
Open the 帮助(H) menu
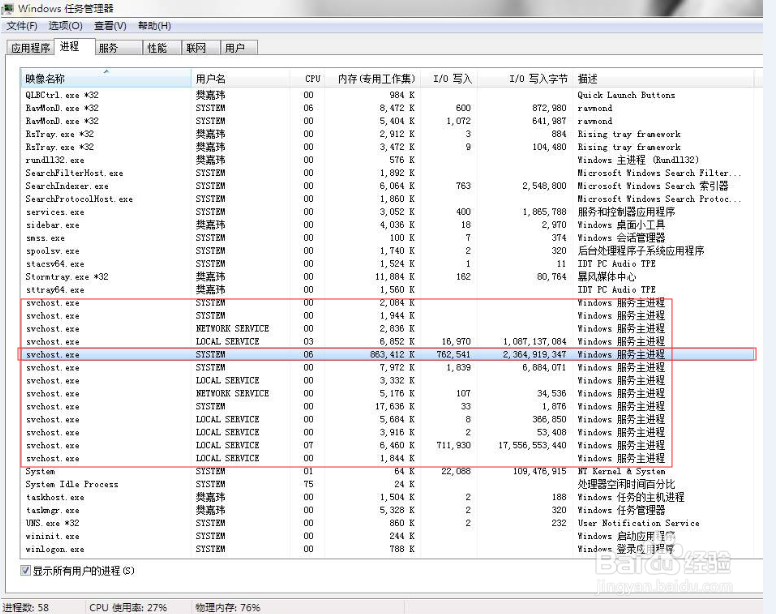(154, 26)
